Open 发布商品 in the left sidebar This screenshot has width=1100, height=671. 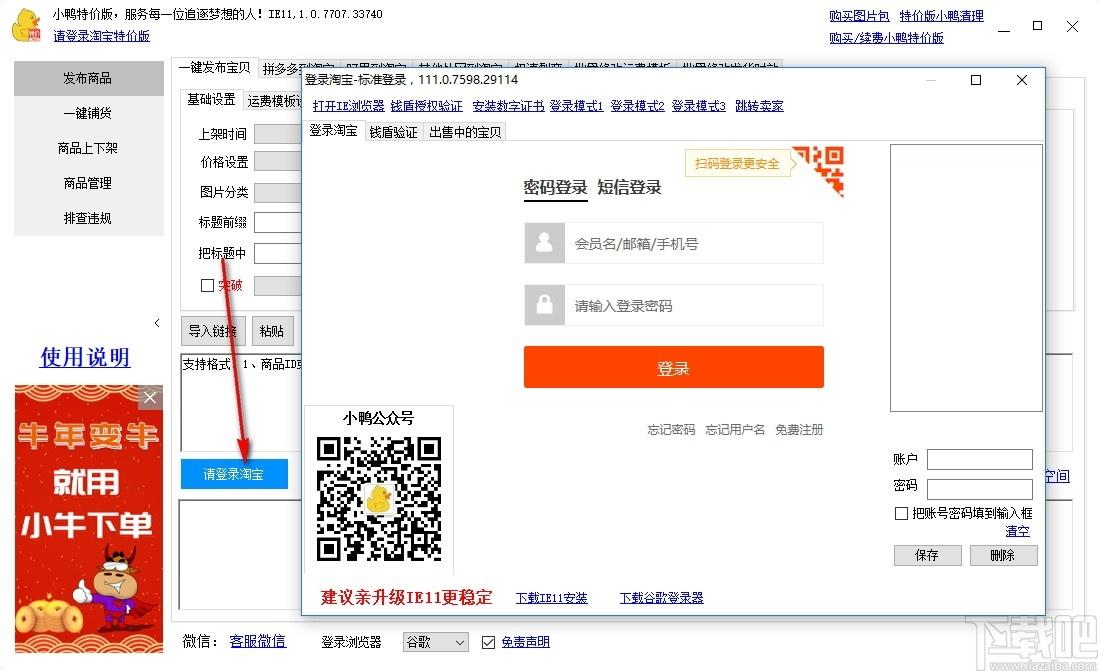[88, 78]
